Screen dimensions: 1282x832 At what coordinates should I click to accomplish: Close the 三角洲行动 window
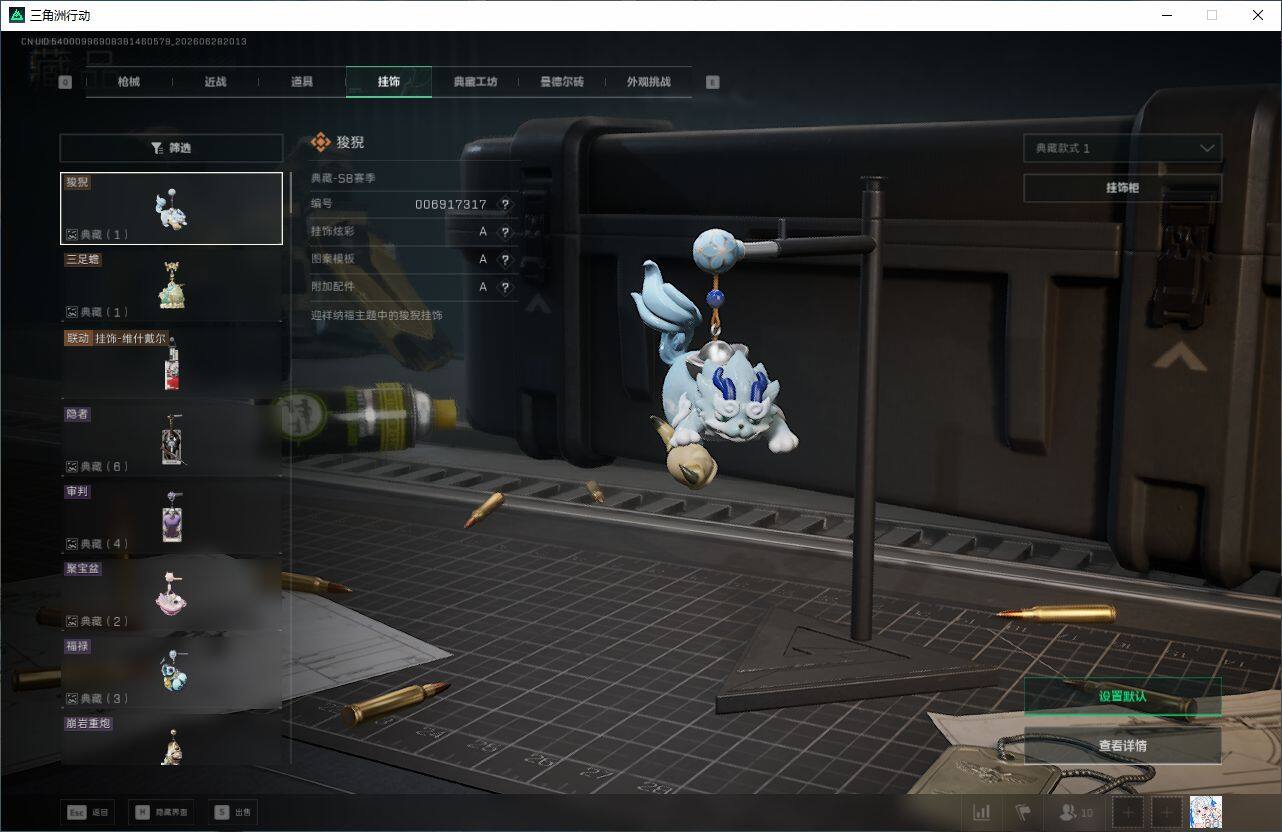coord(1258,15)
